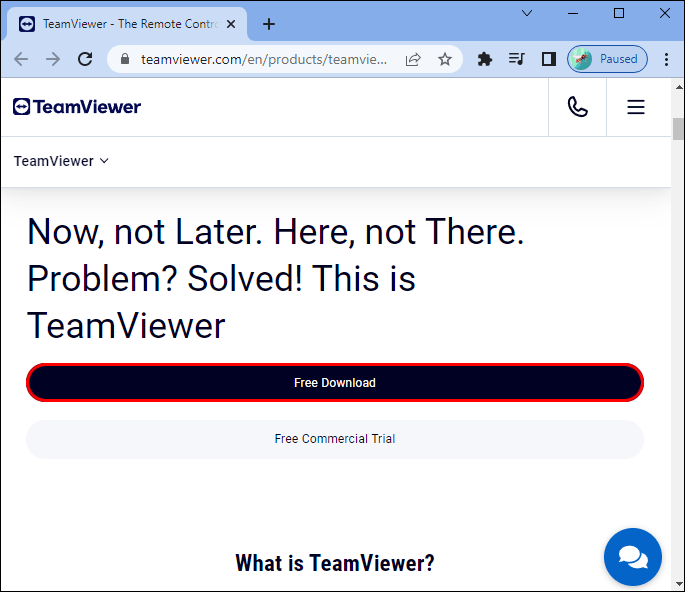The image size is (685, 592).
Task: Expand the TeamViewer product dropdown
Action: click(x=61, y=161)
